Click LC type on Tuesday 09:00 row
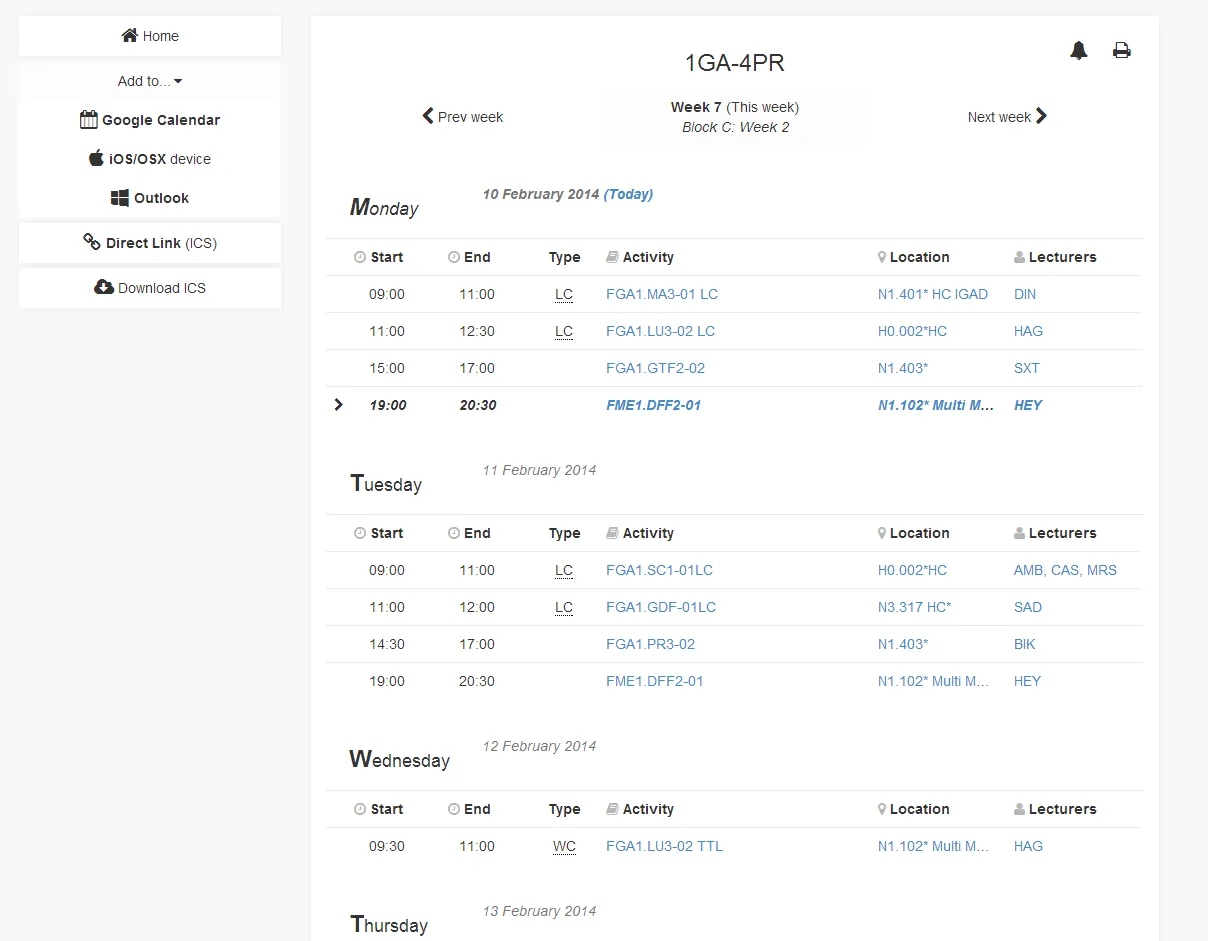The width and height of the screenshot is (1208, 941). pyautogui.click(x=564, y=570)
